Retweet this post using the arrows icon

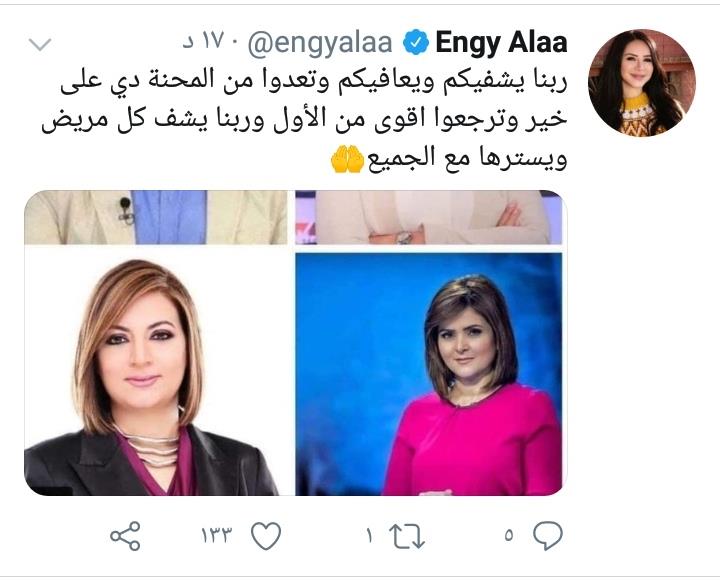tap(407, 536)
